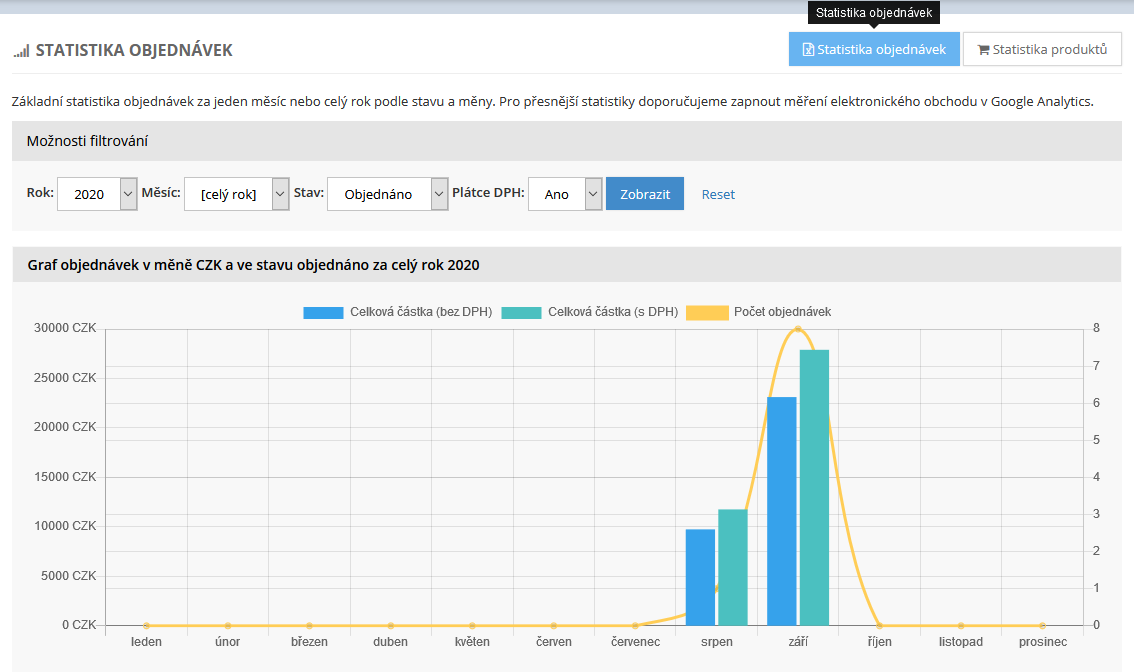Viewport: 1134px width, 672px height.
Task: Switch to the Statistika objednávek tab
Action: (874, 49)
